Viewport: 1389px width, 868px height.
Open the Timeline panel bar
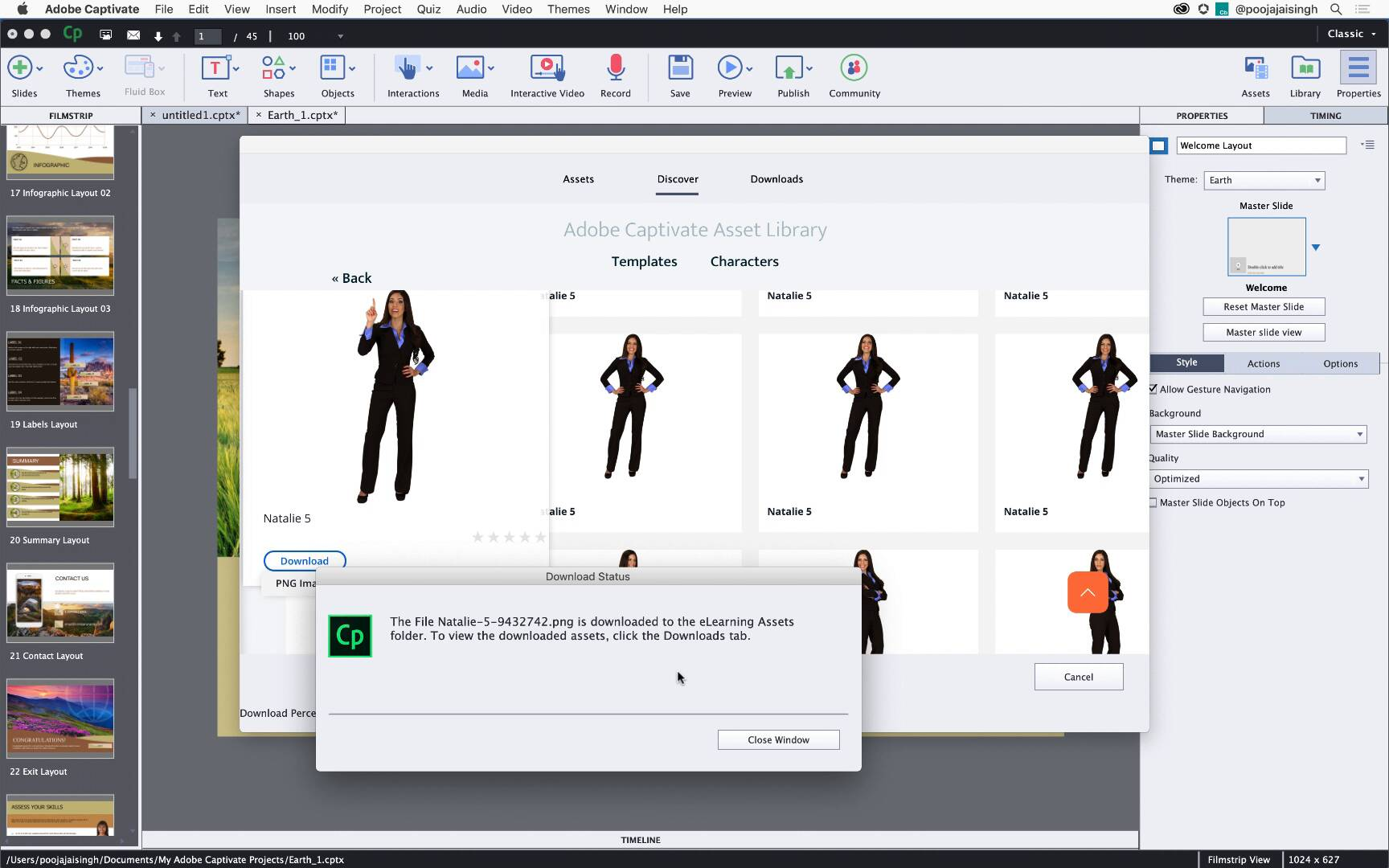coord(641,840)
